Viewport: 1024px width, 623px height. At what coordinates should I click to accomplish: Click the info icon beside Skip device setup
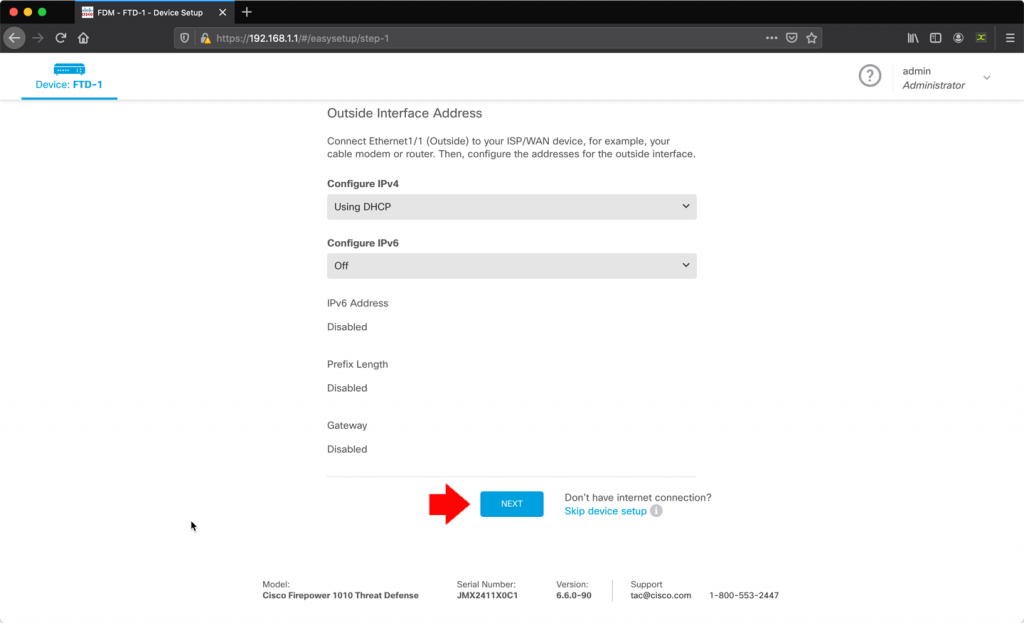point(655,510)
